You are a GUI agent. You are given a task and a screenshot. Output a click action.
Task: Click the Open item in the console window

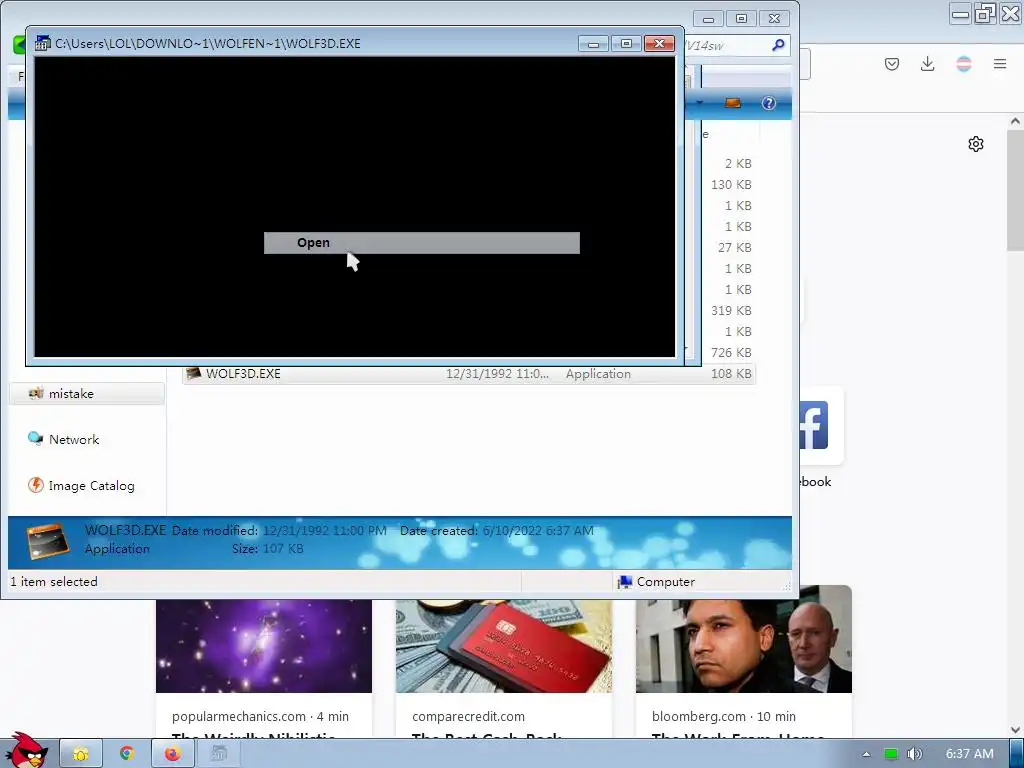pyautogui.click(x=421, y=243)
